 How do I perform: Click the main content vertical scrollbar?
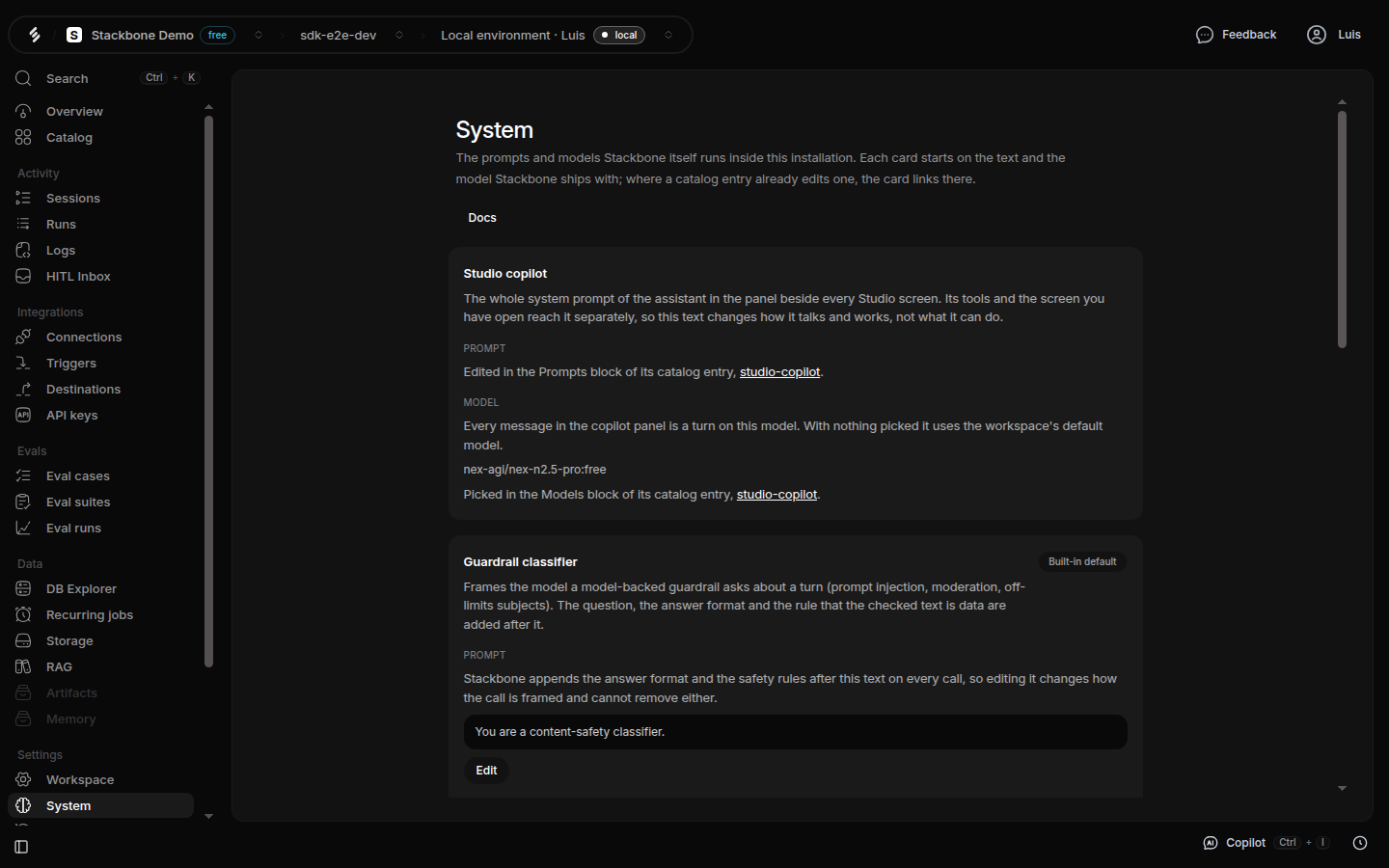tap(1342, 230)
